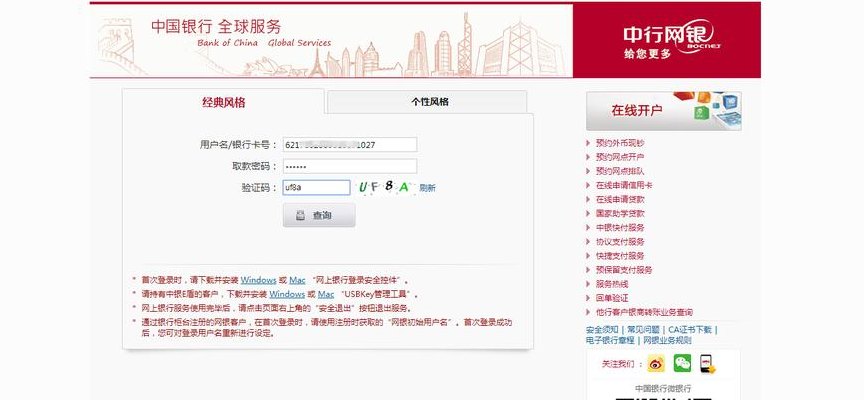864x400 pixels.
Task: Open the WeChat follow icon
Action: click(682, 364)
